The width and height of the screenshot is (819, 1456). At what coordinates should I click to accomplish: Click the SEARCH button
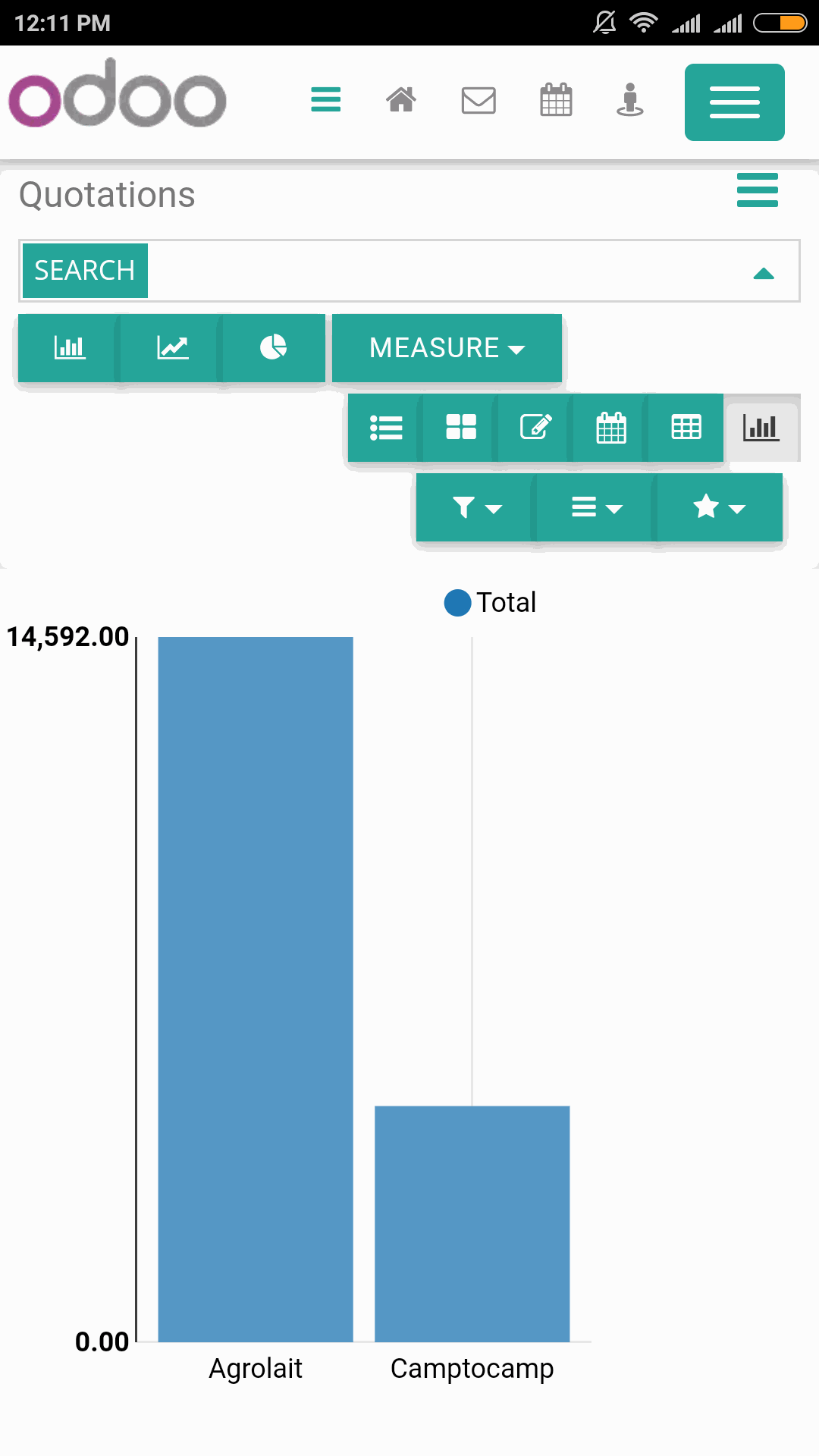click(85, 271)
